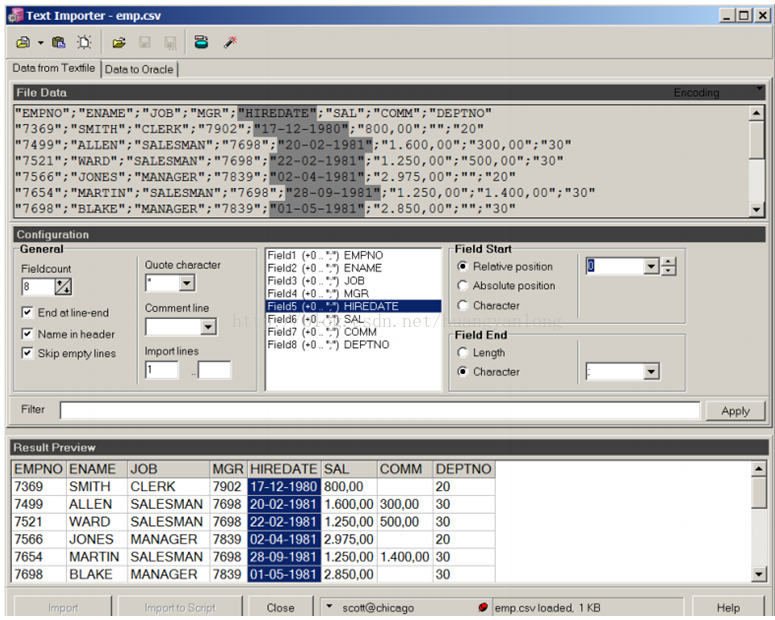Viewport: 775px width, 620px height.
Task: Click the Open definition folder icon
Action: coord(119,43)
